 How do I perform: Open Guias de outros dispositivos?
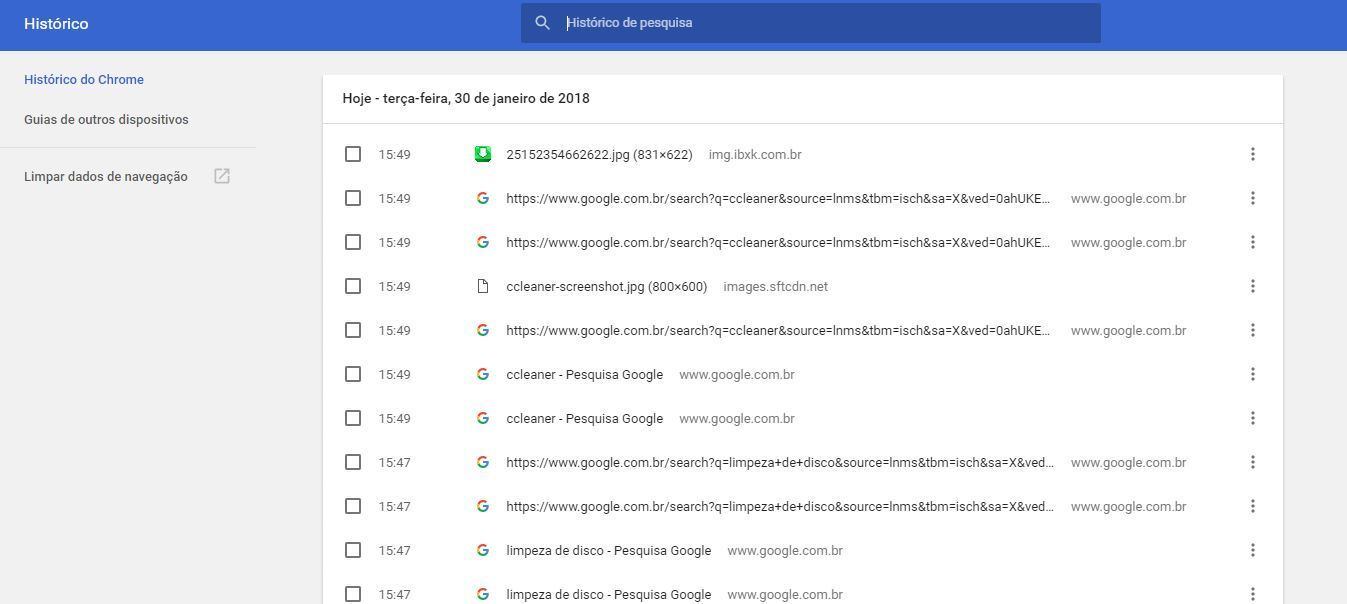pos(106,120)
